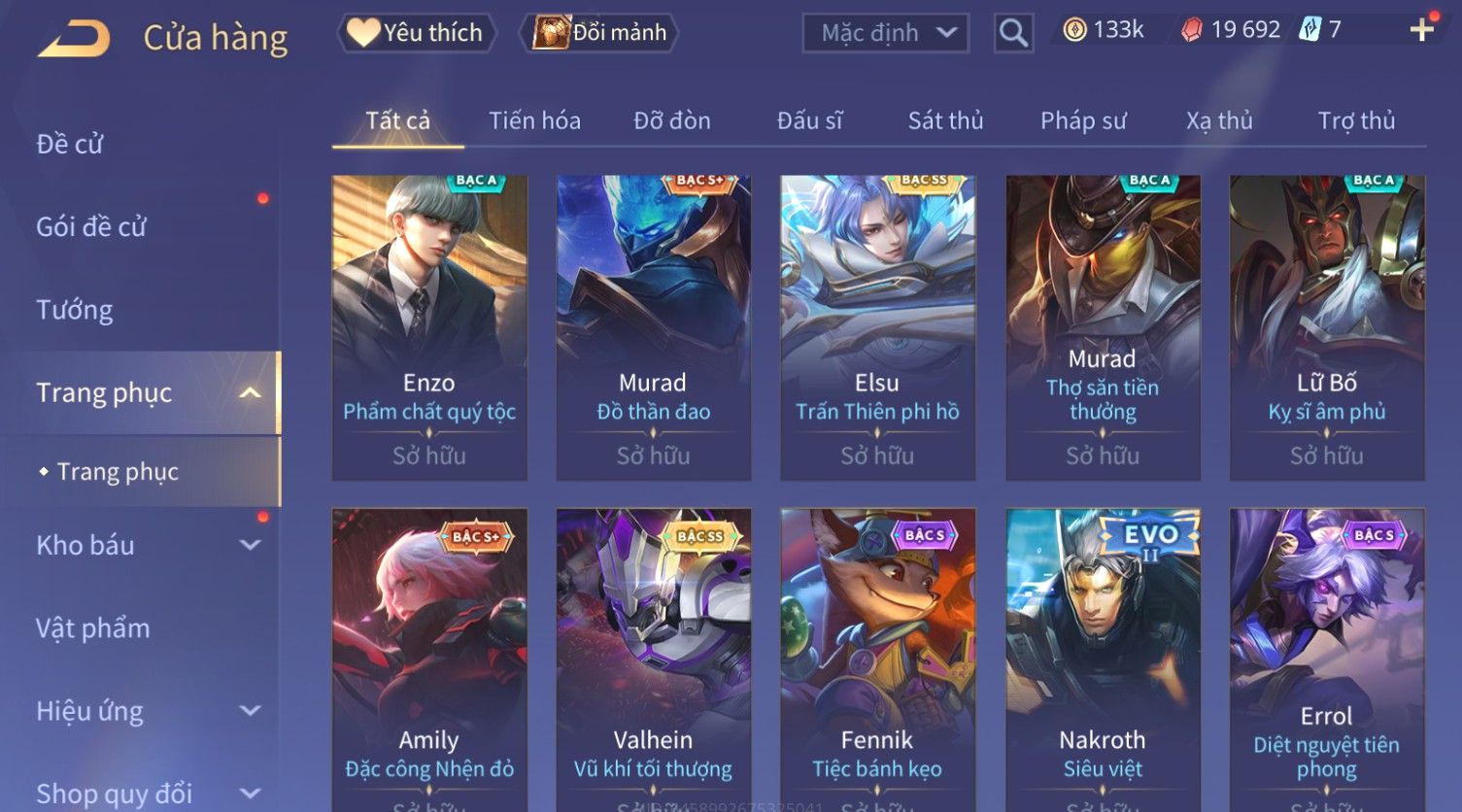
Task: Select Enzo Phẩm chất quý tộc skin
Action: point(429,327)
